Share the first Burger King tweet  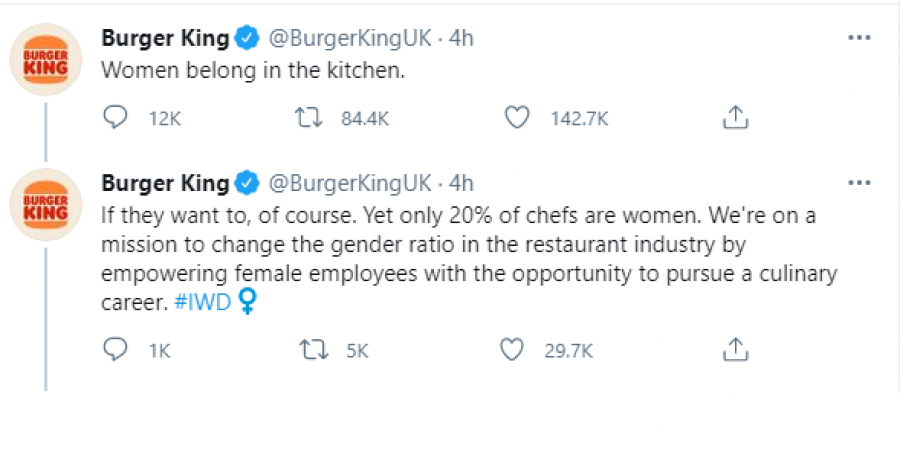click(735, 118)
